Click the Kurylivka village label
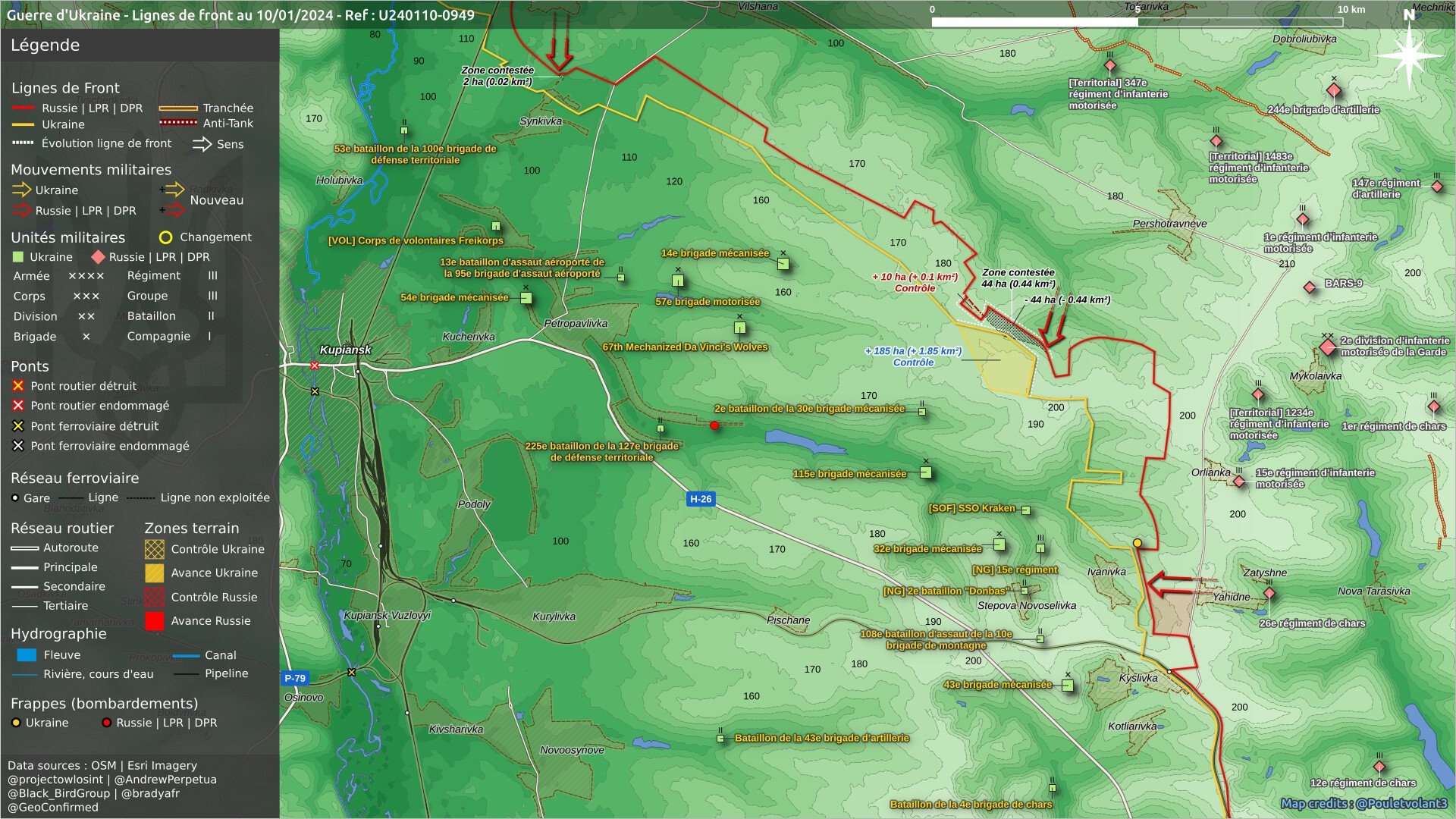 click(x=554, y=617)
